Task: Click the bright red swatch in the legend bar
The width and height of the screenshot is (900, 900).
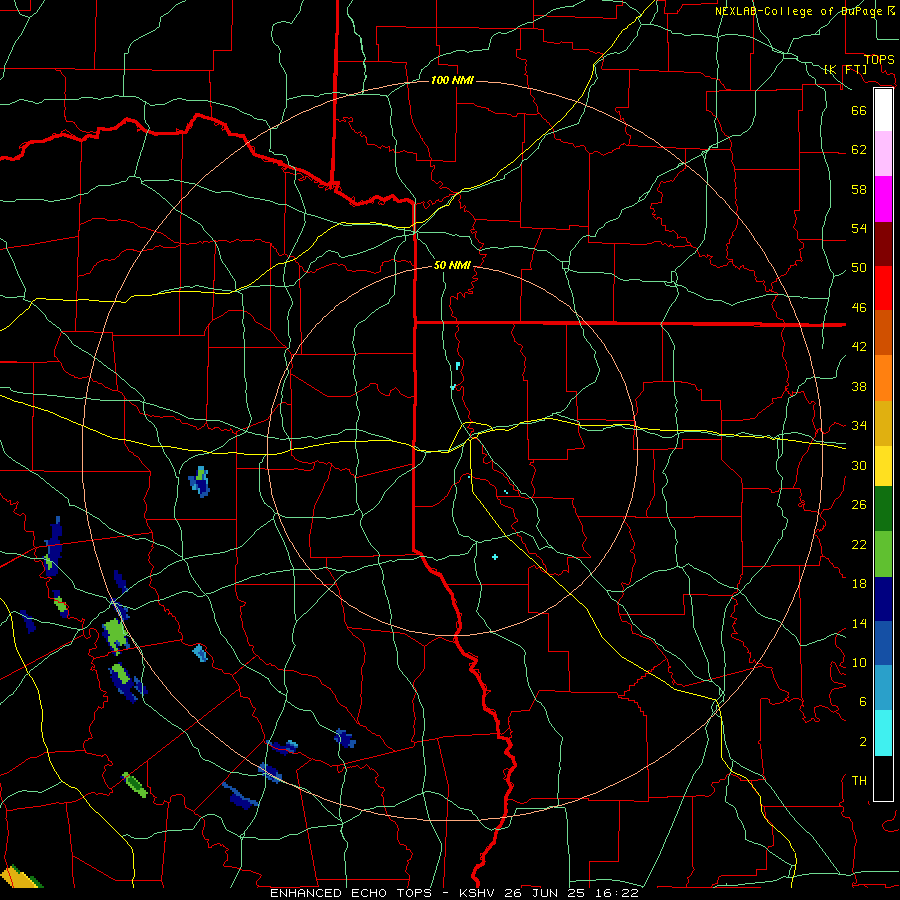Action: [x=883, y=288]
